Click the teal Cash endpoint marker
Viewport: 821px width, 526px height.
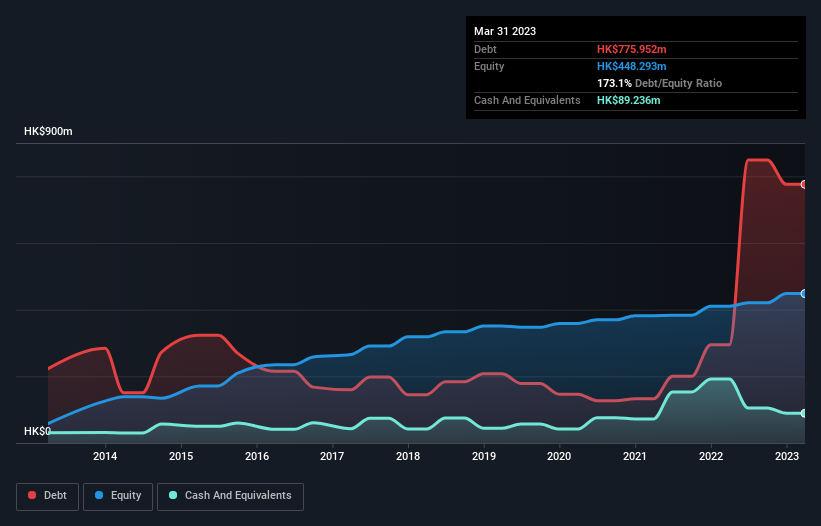(x=804, y=413)
